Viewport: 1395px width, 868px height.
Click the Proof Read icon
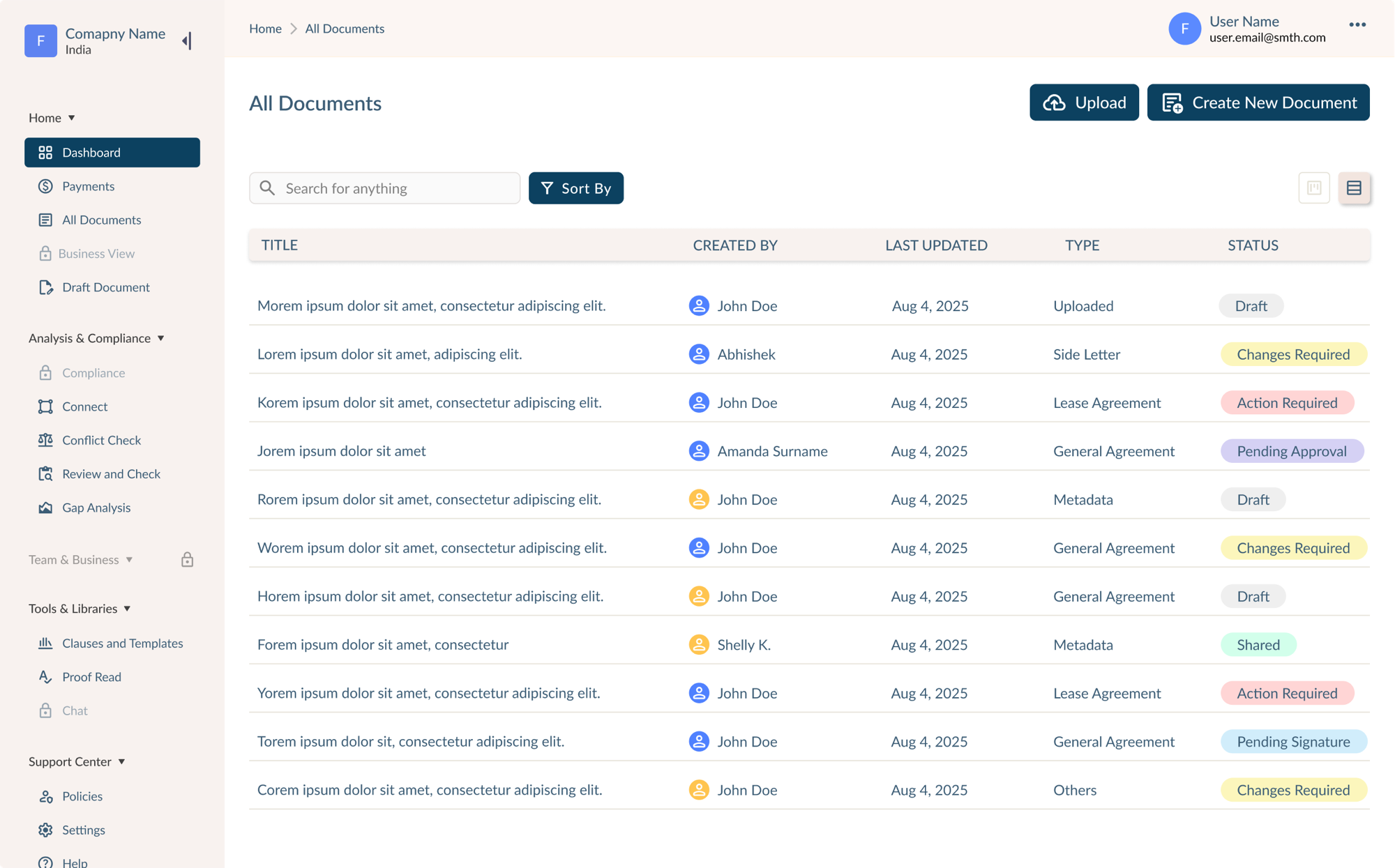coord(45,677)
